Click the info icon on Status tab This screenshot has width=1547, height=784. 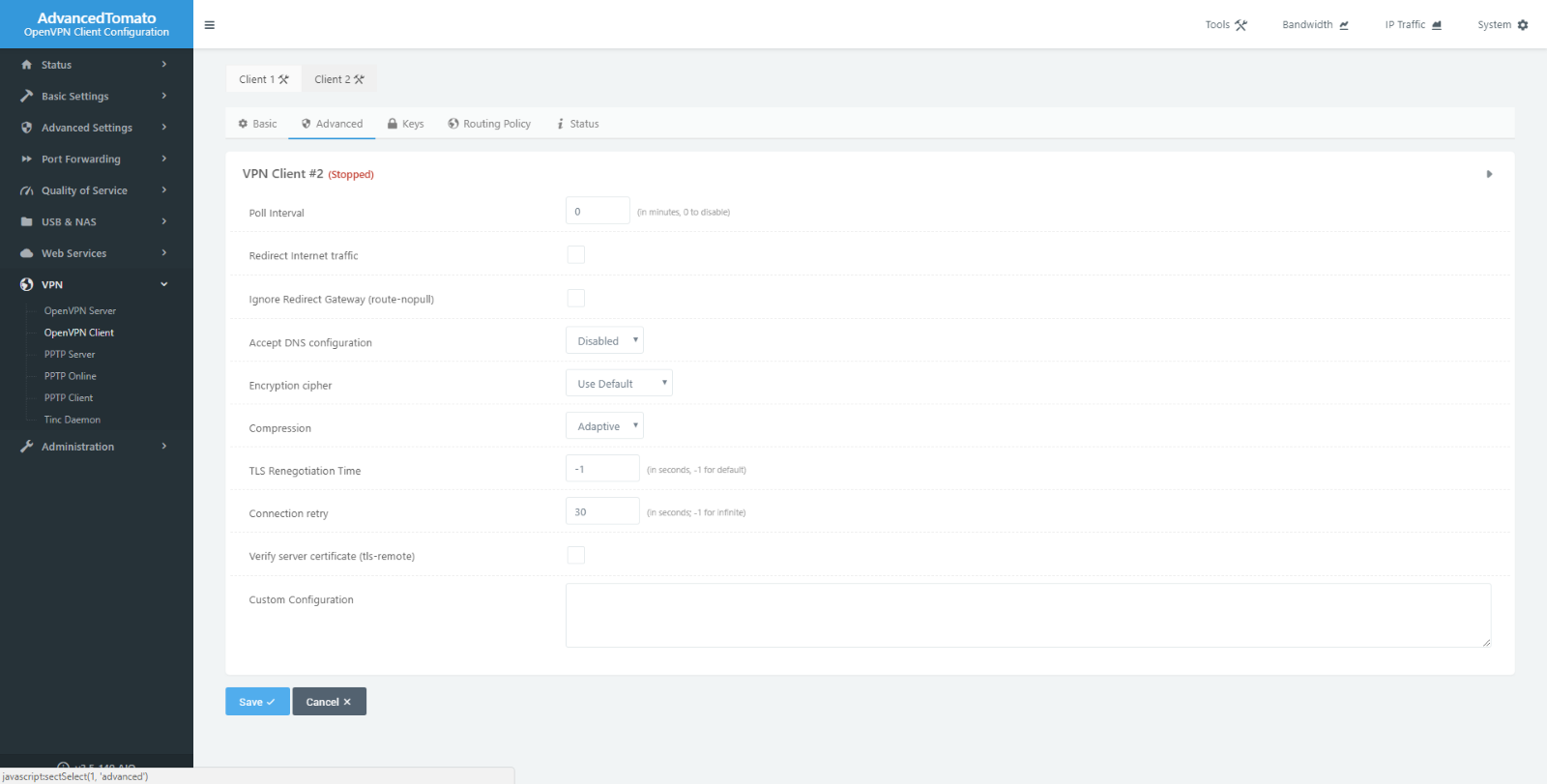click(561, 124)
